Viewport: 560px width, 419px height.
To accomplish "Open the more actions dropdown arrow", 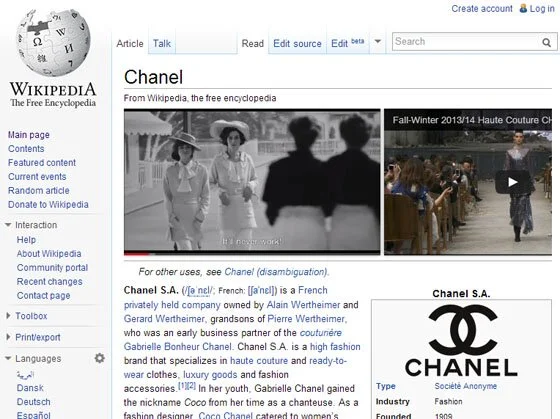I will click(x=378, y=41).
